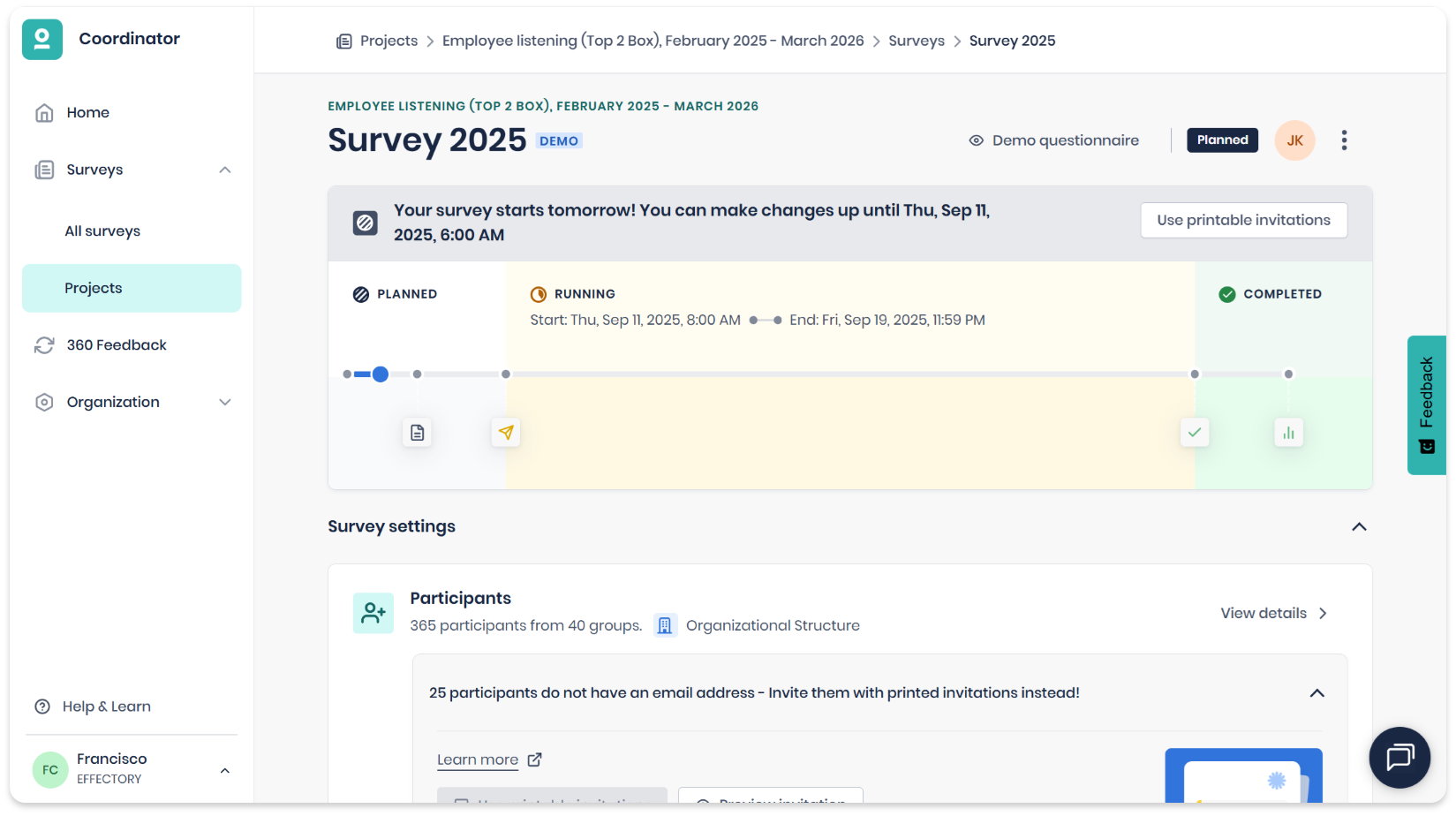Switch to the Projects sidebar item

point(93,287)
